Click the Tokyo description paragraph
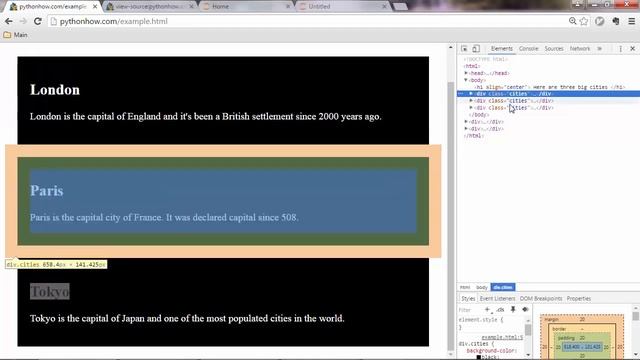640x360 pixels. point(187,318)
